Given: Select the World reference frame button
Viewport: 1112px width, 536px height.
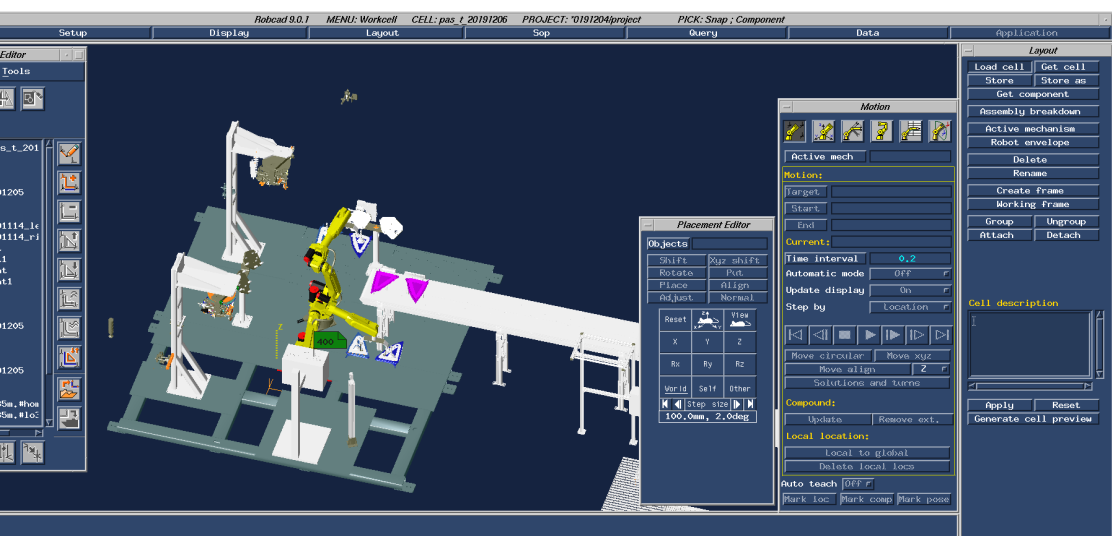Looking at the screenshot, I should point(675,388).
